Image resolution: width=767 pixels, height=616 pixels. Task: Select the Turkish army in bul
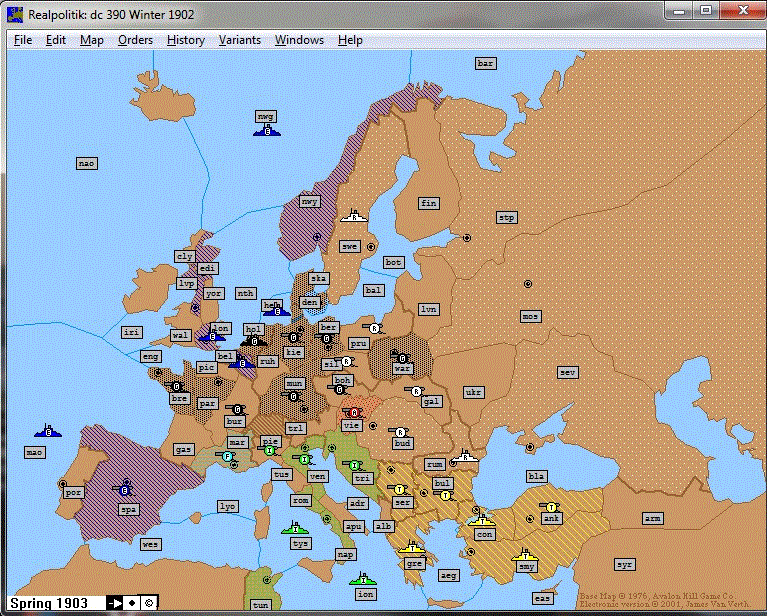click(444, 495)
